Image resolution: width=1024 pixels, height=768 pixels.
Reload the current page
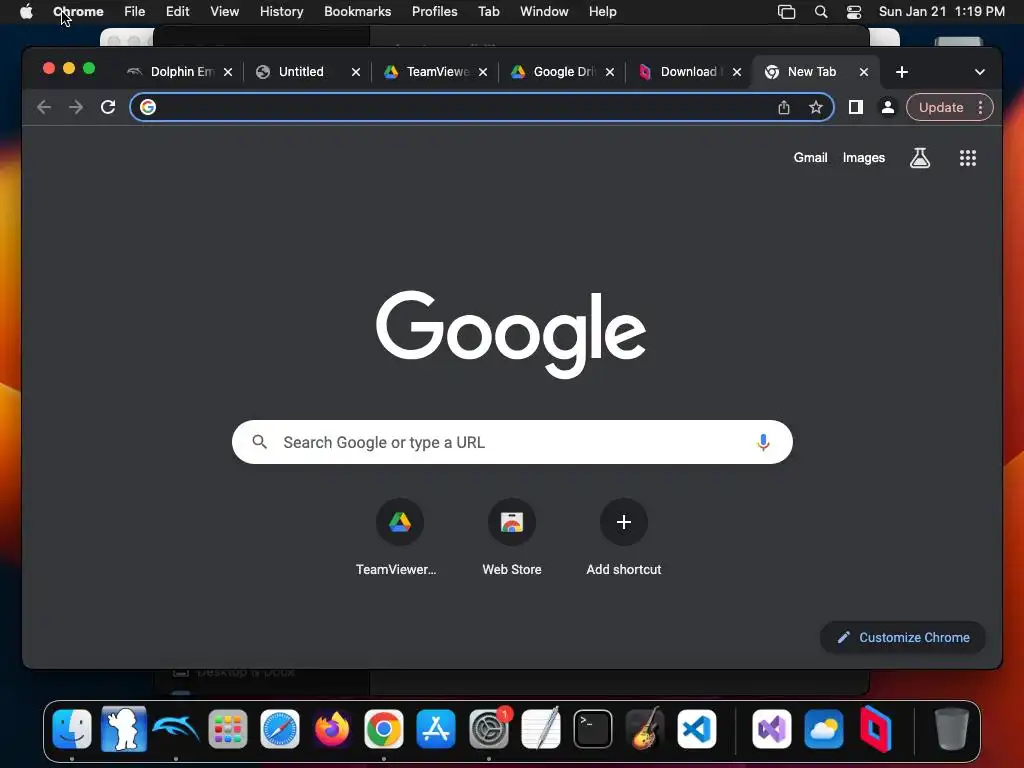(108, 107)
